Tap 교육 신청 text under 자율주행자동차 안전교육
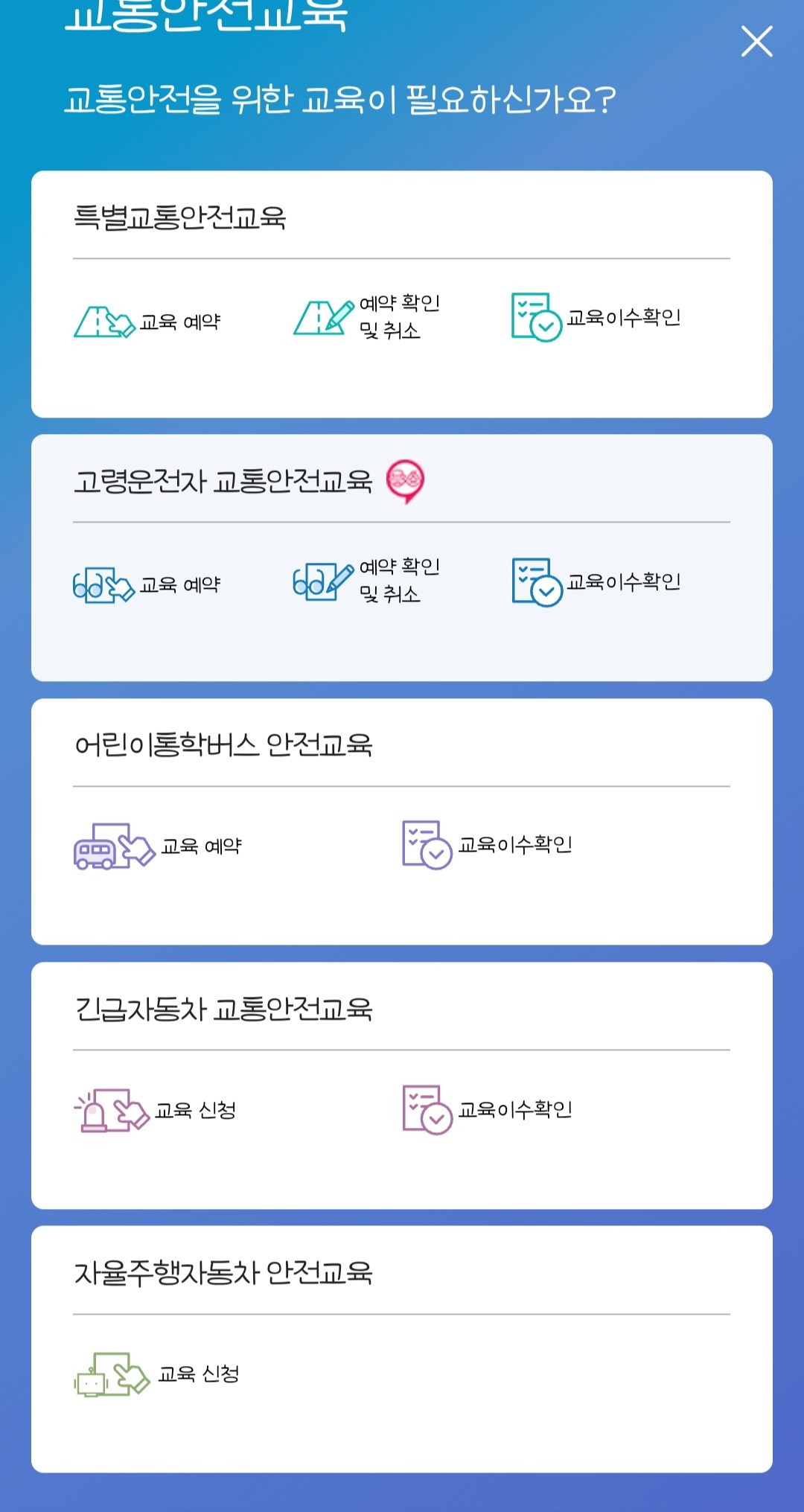Screen dimensions: 804x1512 point(199,1374)
